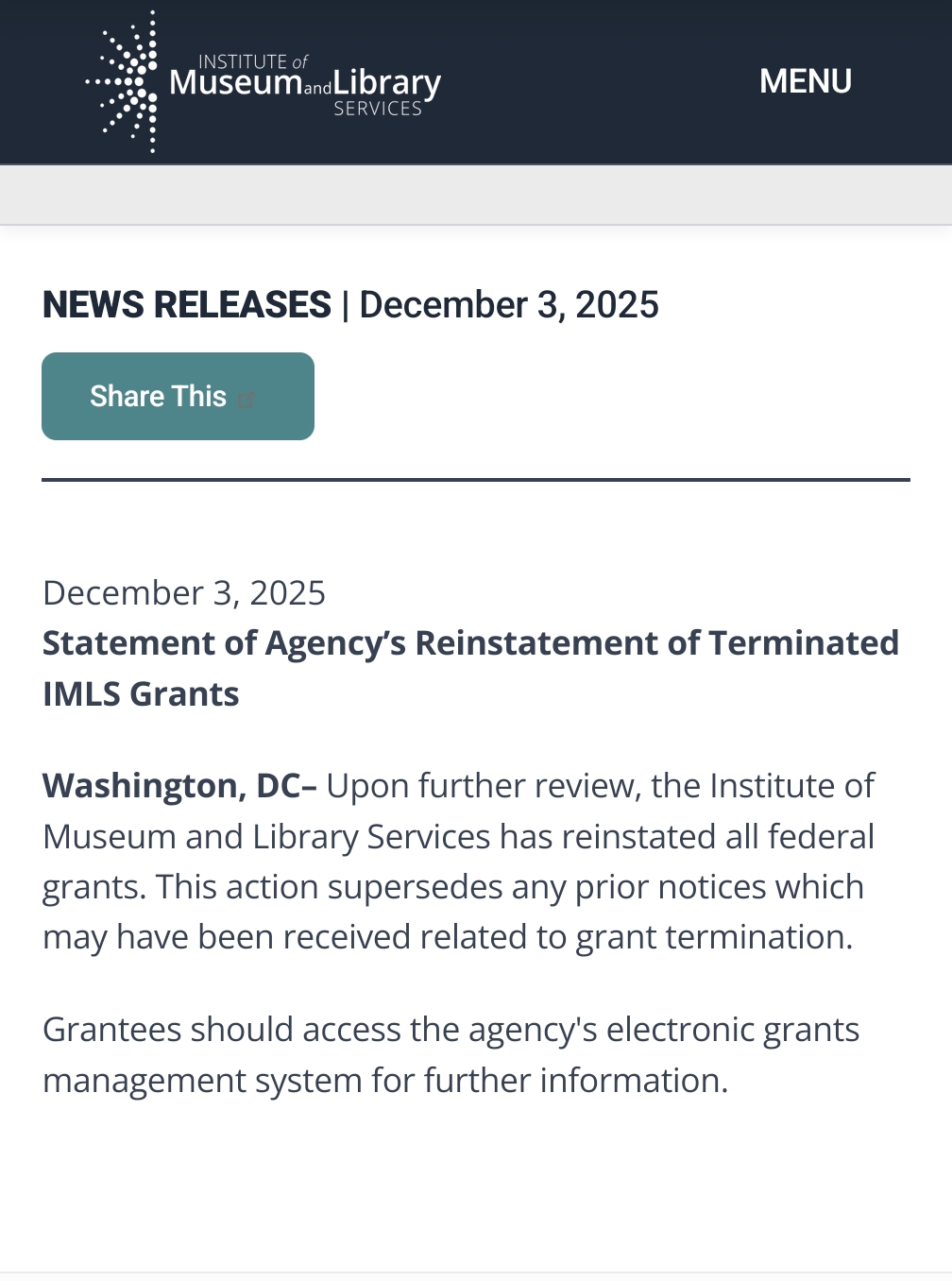Click the December 3, 2025 date beside NEWS RELEASES
The height and width of the screenshot is (1281, 952).
point(509,305)
